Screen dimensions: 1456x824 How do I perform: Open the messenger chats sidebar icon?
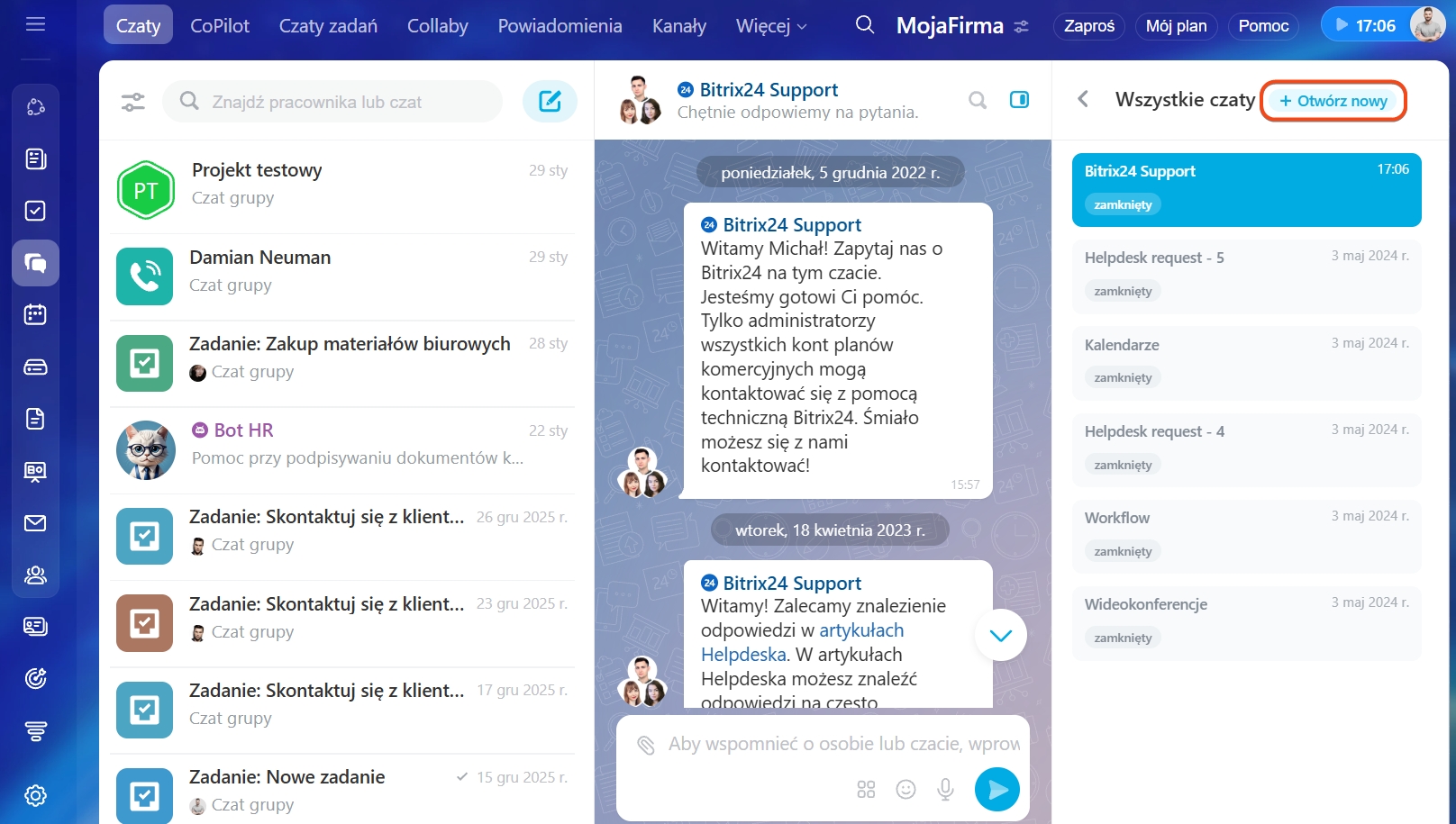(35, 263)
